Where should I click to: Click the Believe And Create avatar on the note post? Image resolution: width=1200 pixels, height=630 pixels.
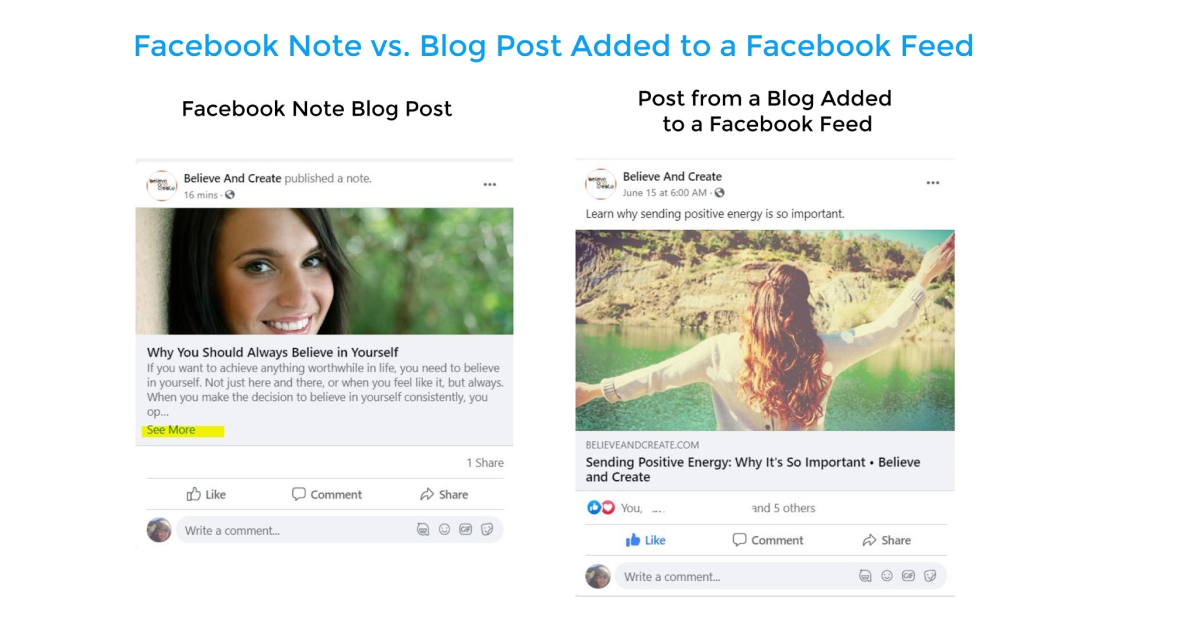(162, 185)
